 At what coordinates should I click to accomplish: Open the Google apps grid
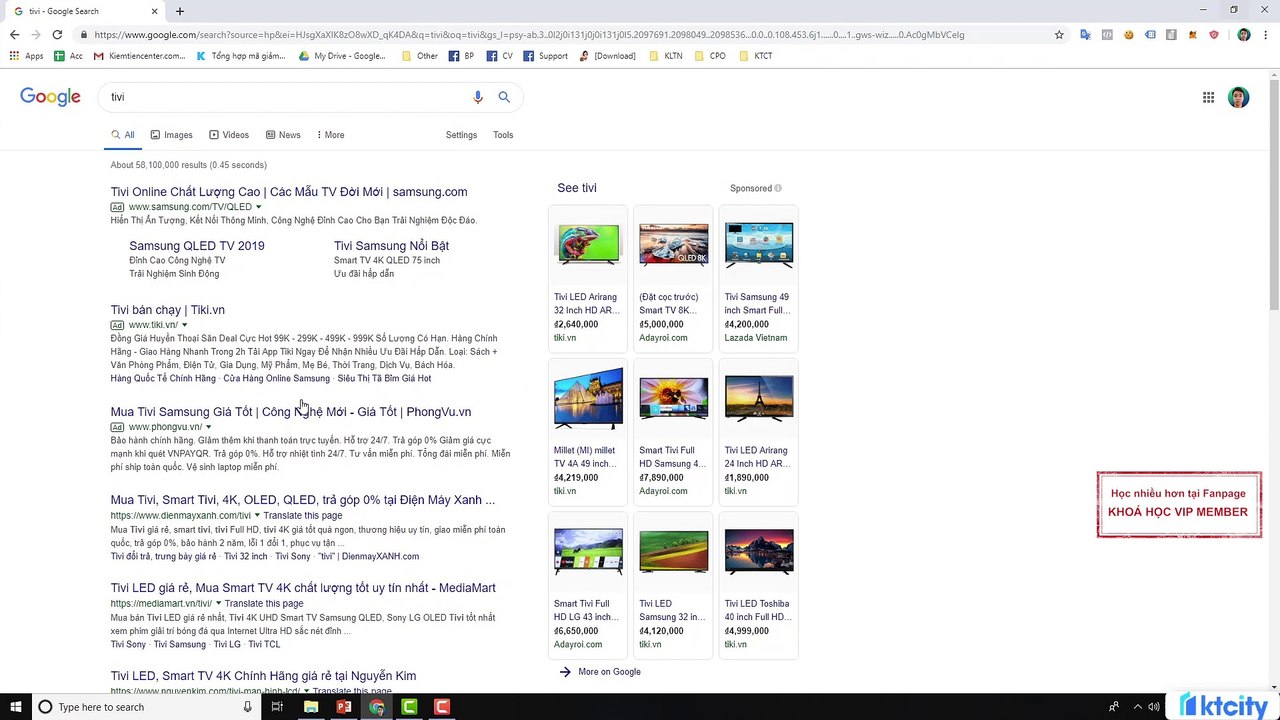pos(1208,97)
